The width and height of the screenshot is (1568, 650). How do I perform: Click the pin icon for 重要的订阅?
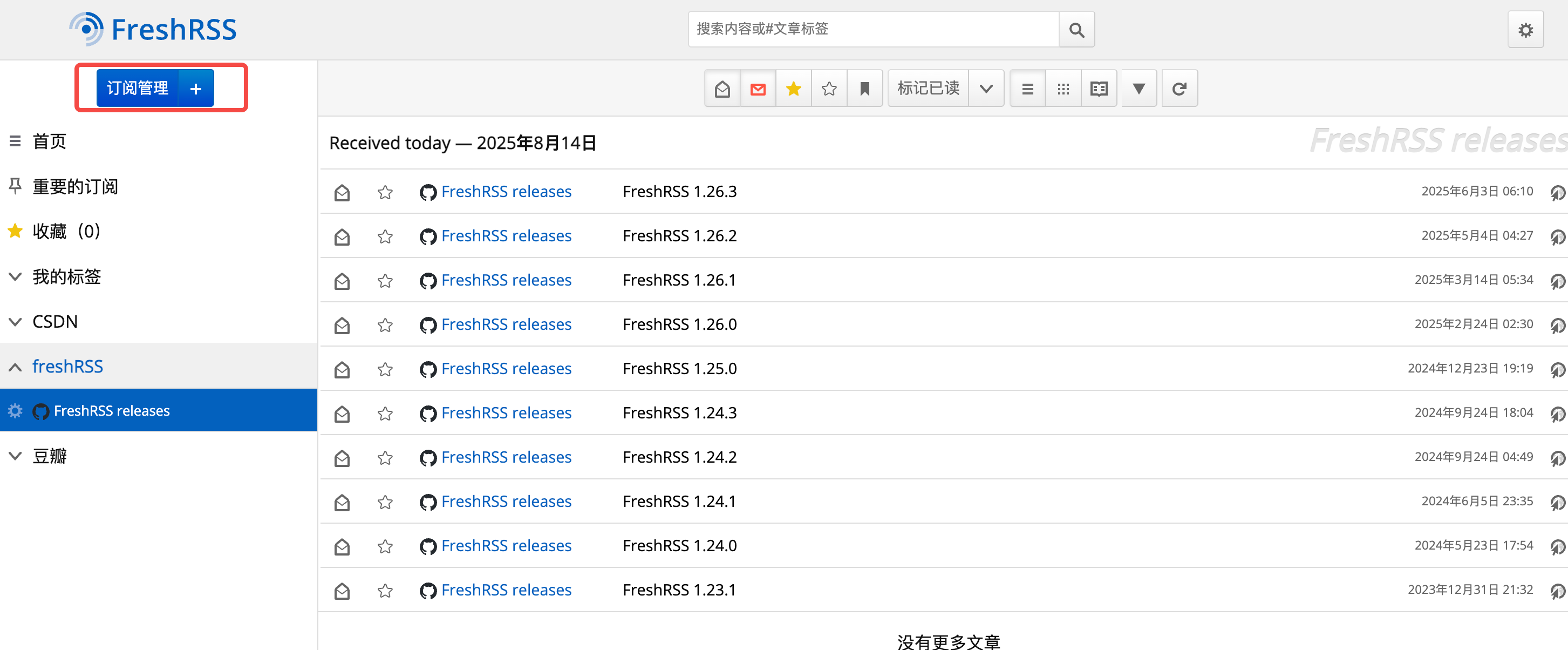pyautogui.click(x=15, y=186)
